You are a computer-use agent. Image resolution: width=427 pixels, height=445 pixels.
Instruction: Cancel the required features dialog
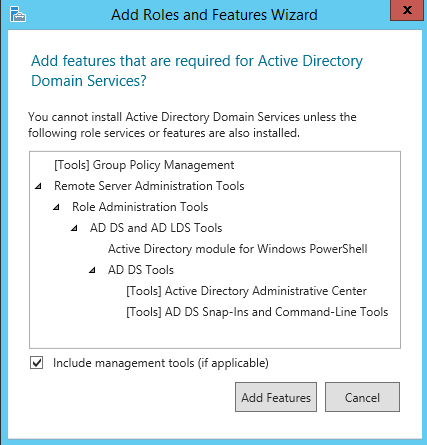tap(362, 397)
